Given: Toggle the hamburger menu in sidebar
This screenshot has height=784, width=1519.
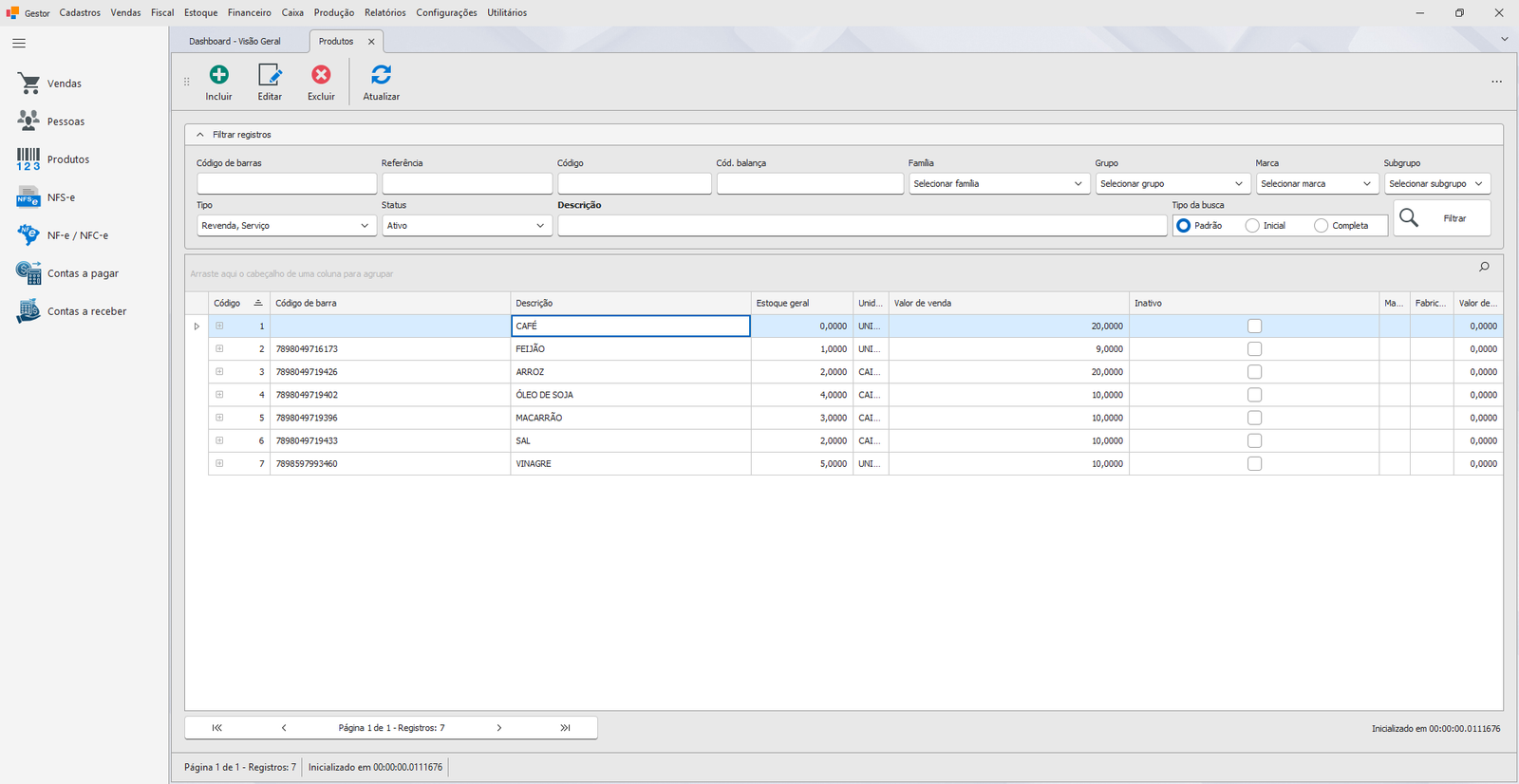Looking at the screenshot, I should (x=19, y=44).
